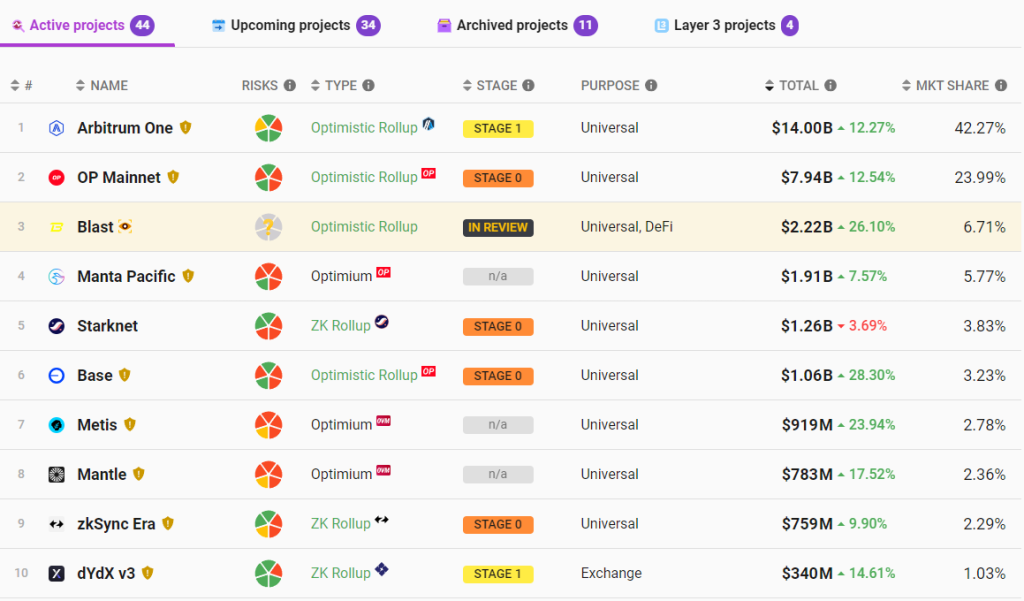The height and width of the screenshot is (601, 1024).
Task: Click the STAGE 1 badge for dYdX v3
Action: pos(498,574)
